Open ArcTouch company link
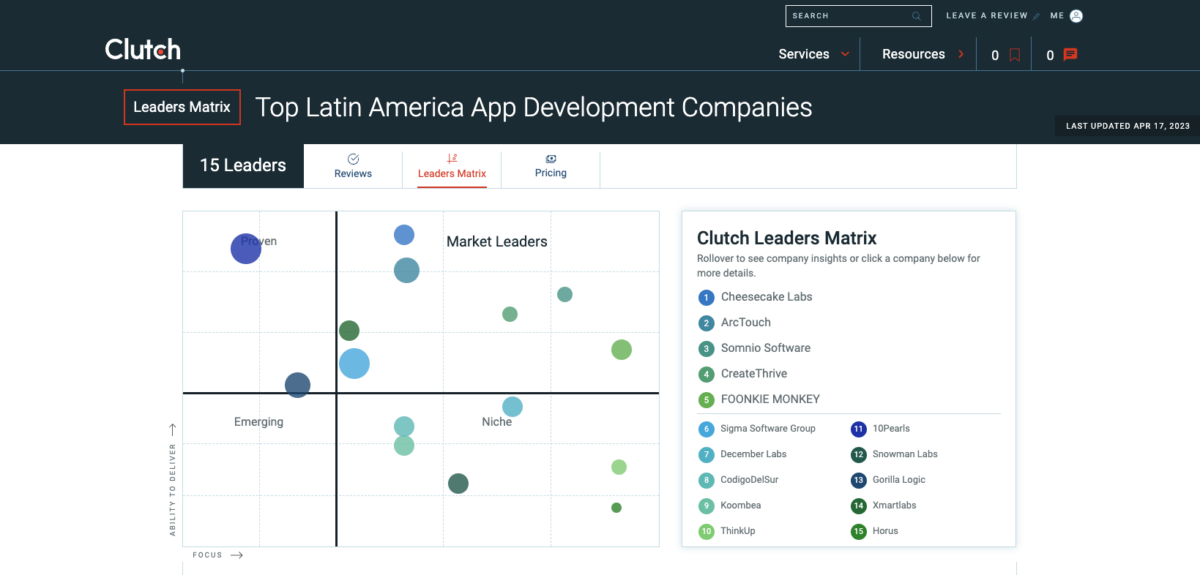 point(746,323)
